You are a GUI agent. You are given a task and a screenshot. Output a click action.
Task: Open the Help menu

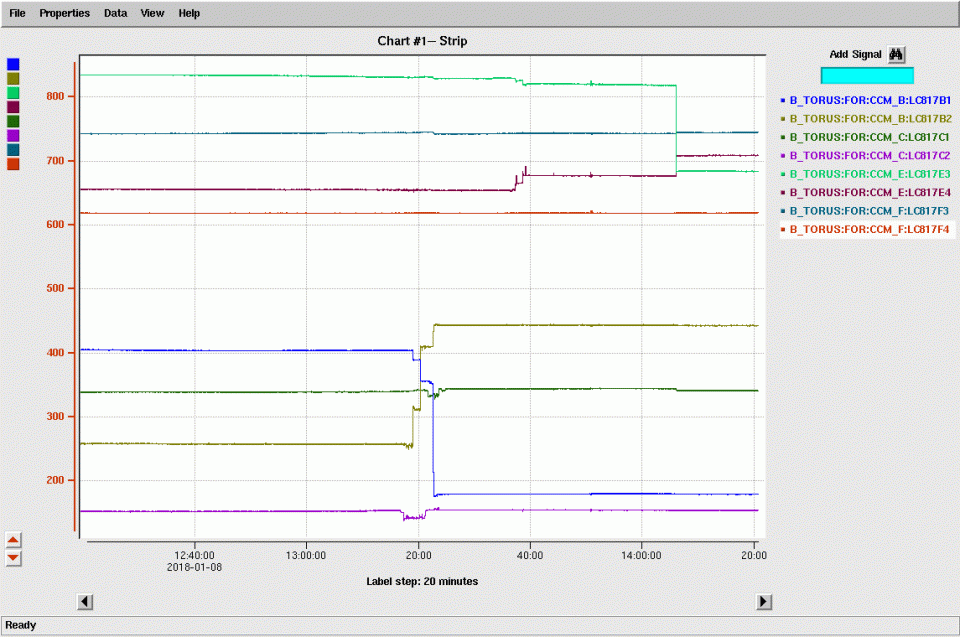[189, 13]
